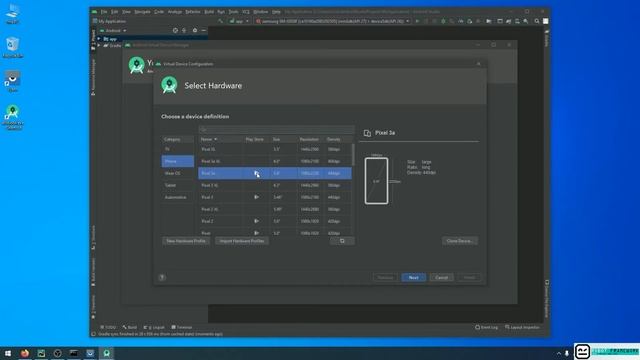The image size is (640, 360).
Task: Open the Help menu
Action: [276, 12]
